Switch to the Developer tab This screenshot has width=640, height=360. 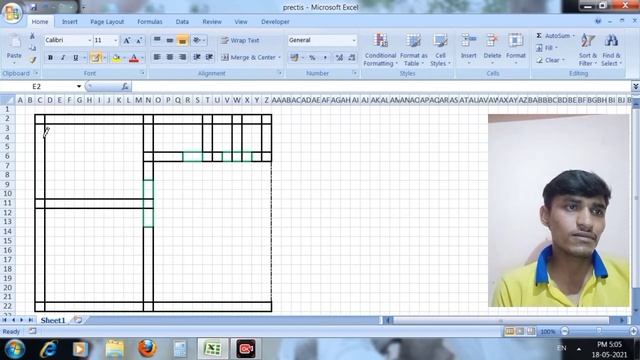point(275,22)
